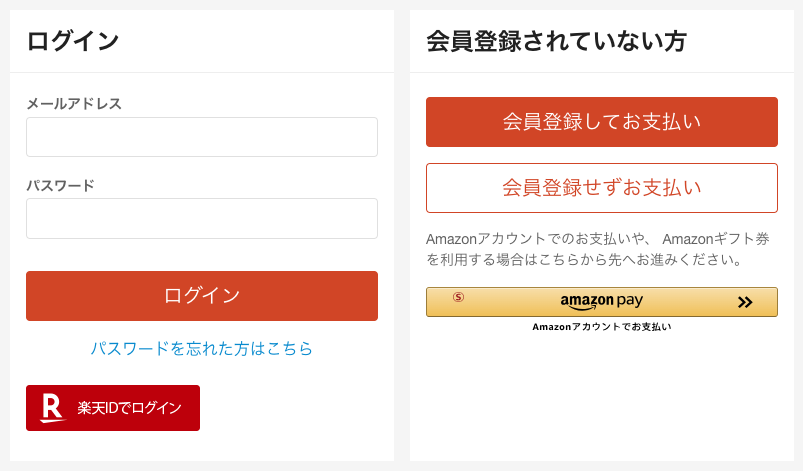The width and height of the screenshot is (803, 471).
Task: Click the ログイン panel heading
Action: click(x=73, y=41)
